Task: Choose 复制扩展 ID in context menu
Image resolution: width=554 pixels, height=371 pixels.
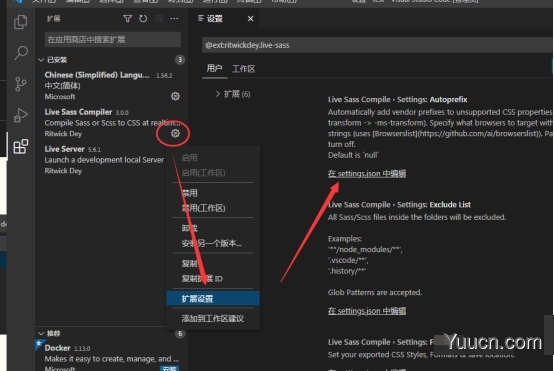Action: click(213, 278)
